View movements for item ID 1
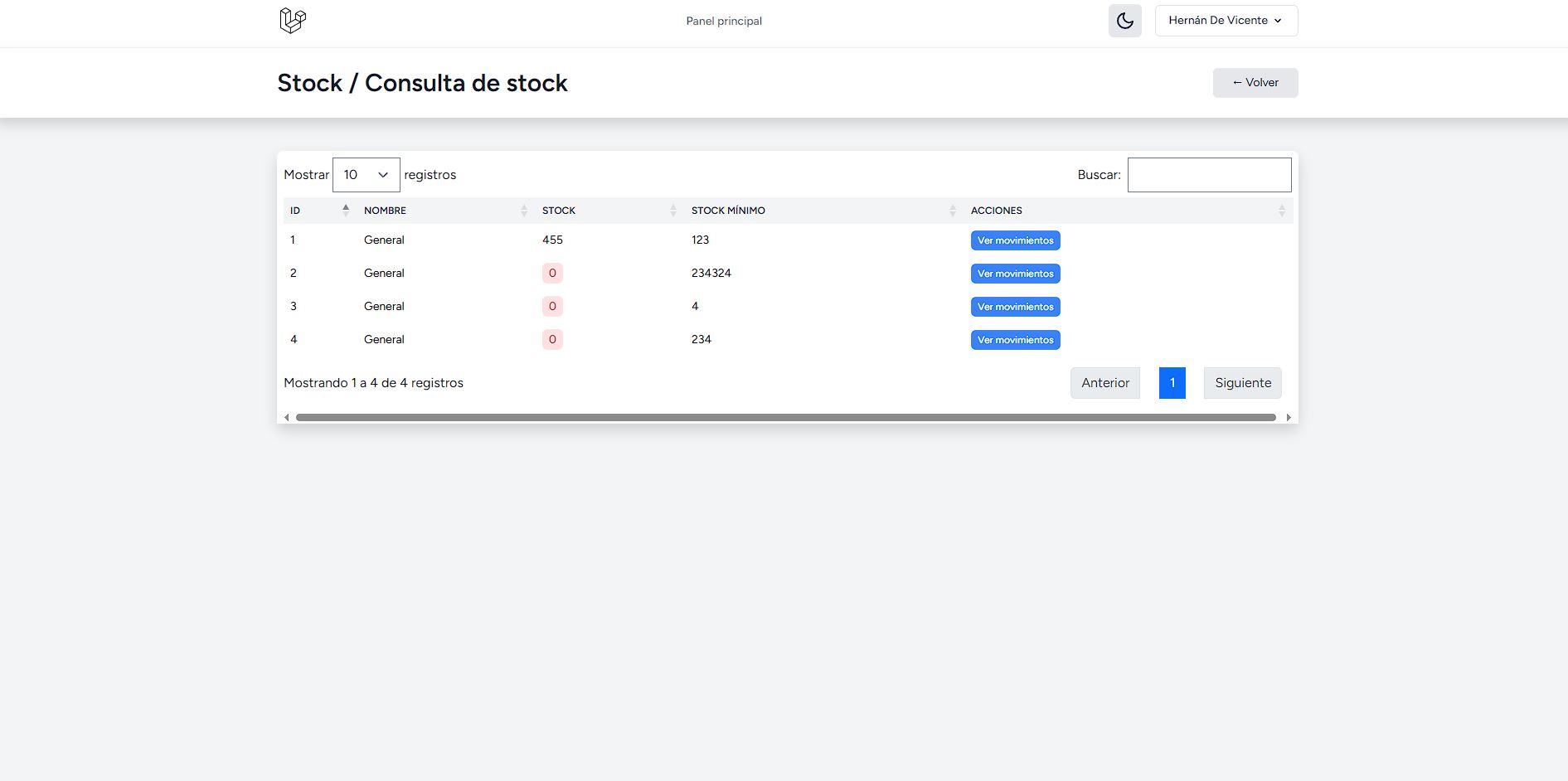The height and width of the screenshot is (781, 1568). [1015, 240]
